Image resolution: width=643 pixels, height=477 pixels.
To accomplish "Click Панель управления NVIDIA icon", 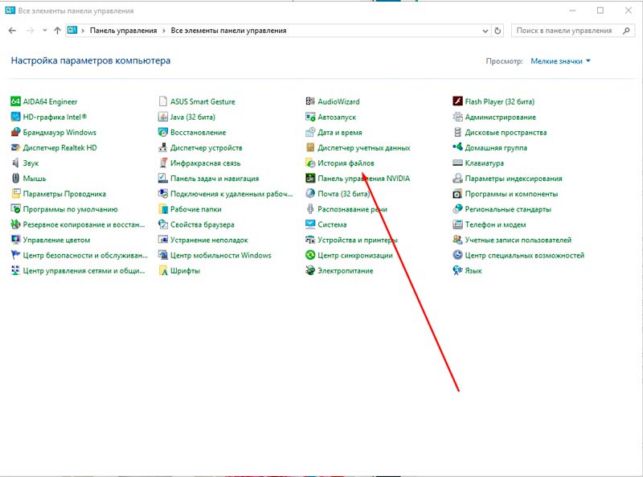I will tap(310, 178).
